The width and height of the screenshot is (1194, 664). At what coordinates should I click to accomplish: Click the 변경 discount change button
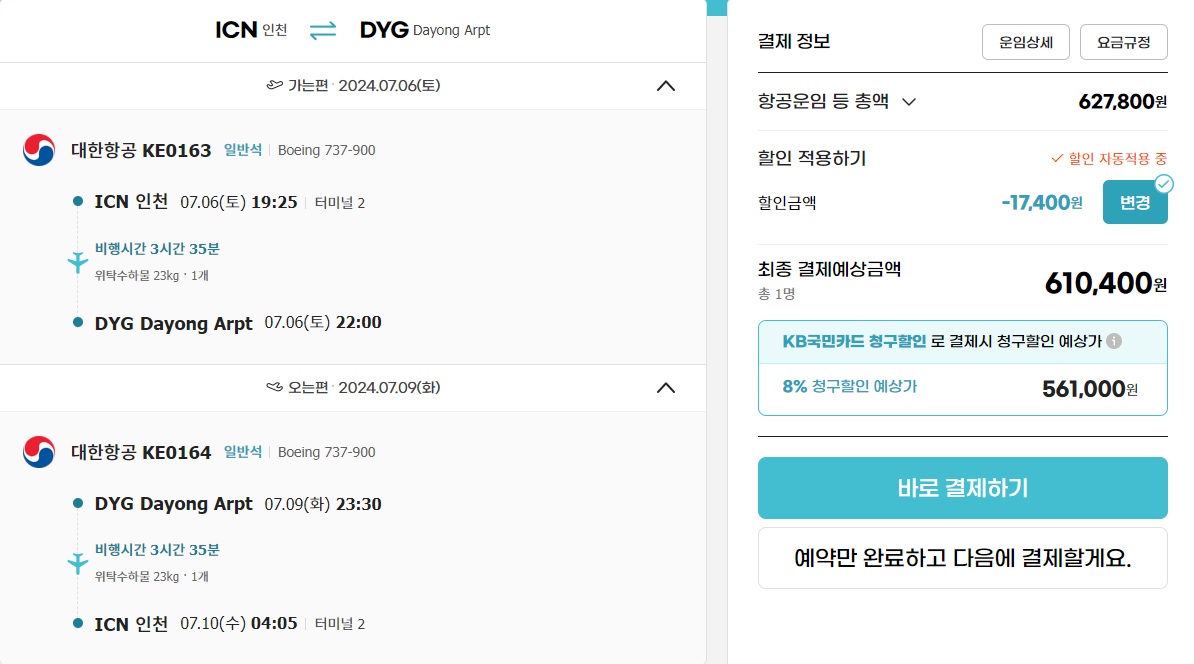[1135, 203]
